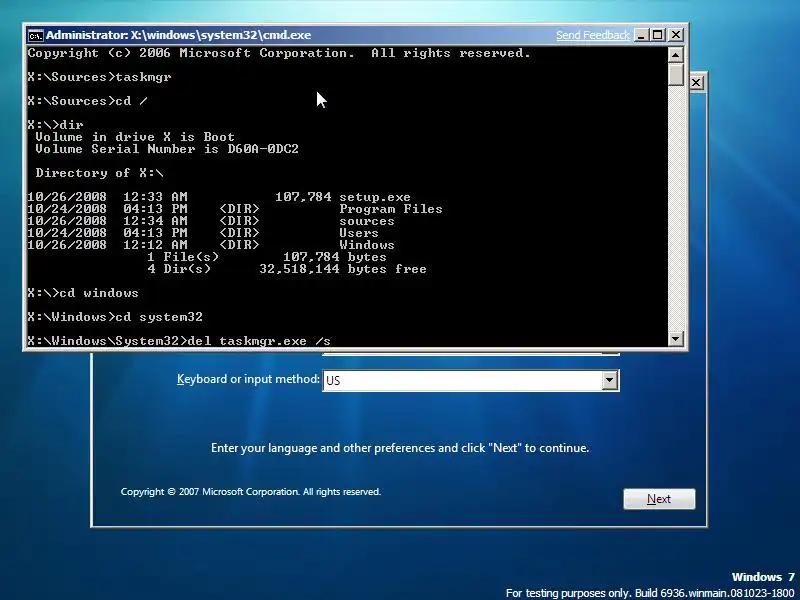
Task: Click the 'X:\Sources>taskmgr' line
Action: pos(99,77)
